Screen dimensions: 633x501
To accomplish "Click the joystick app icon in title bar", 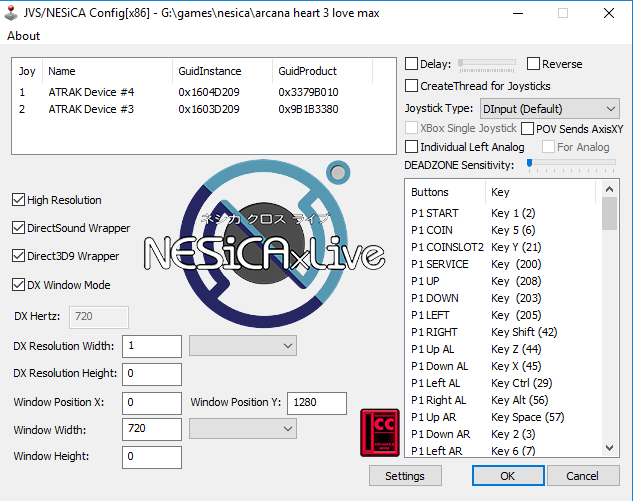I will point(11,13).
